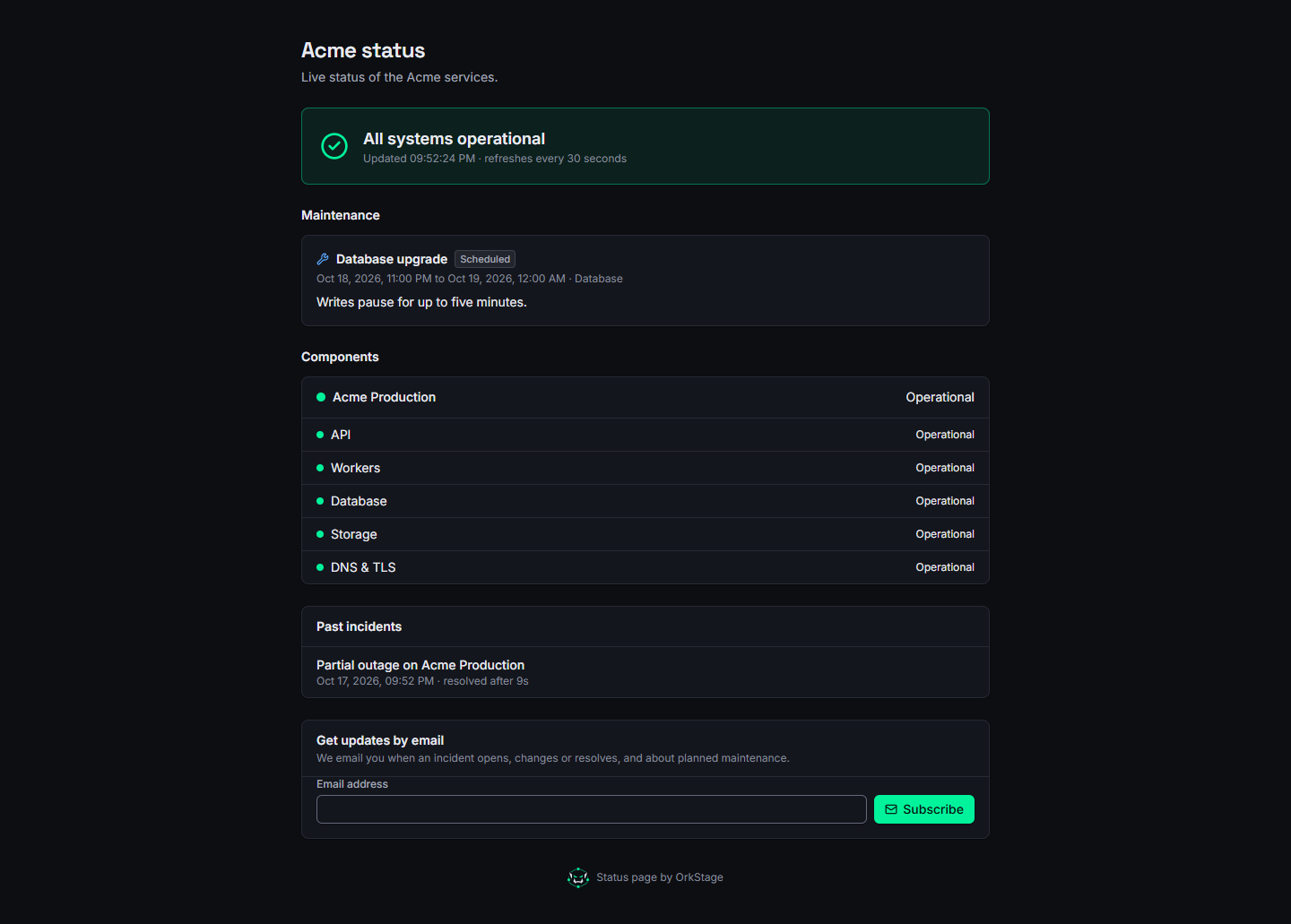Click the Scheduled badge
Screen dimensions: 1291x924
coord(485,259)
